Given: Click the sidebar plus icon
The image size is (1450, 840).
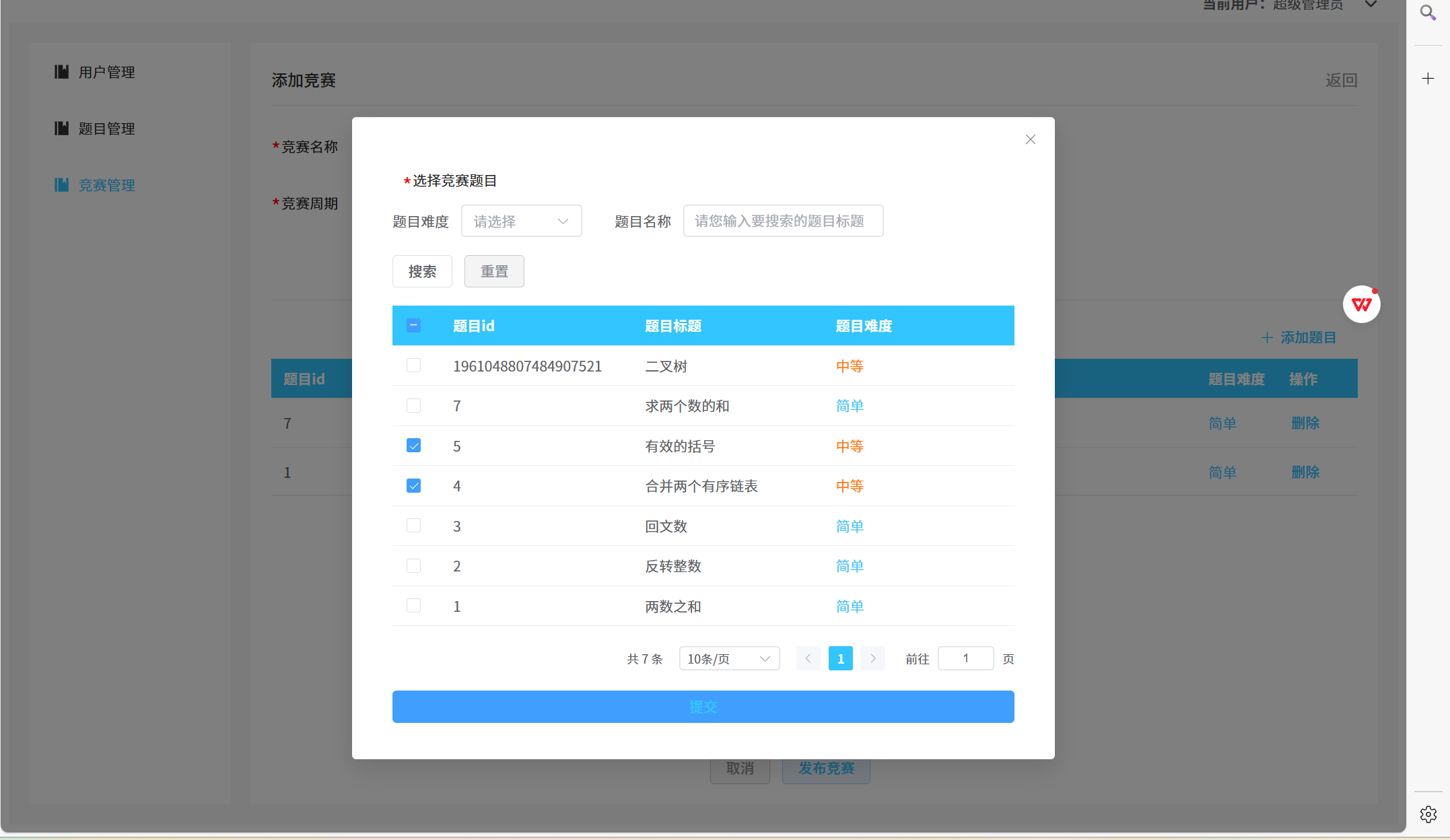Looking at the screenshot, I should [1427, 79].
